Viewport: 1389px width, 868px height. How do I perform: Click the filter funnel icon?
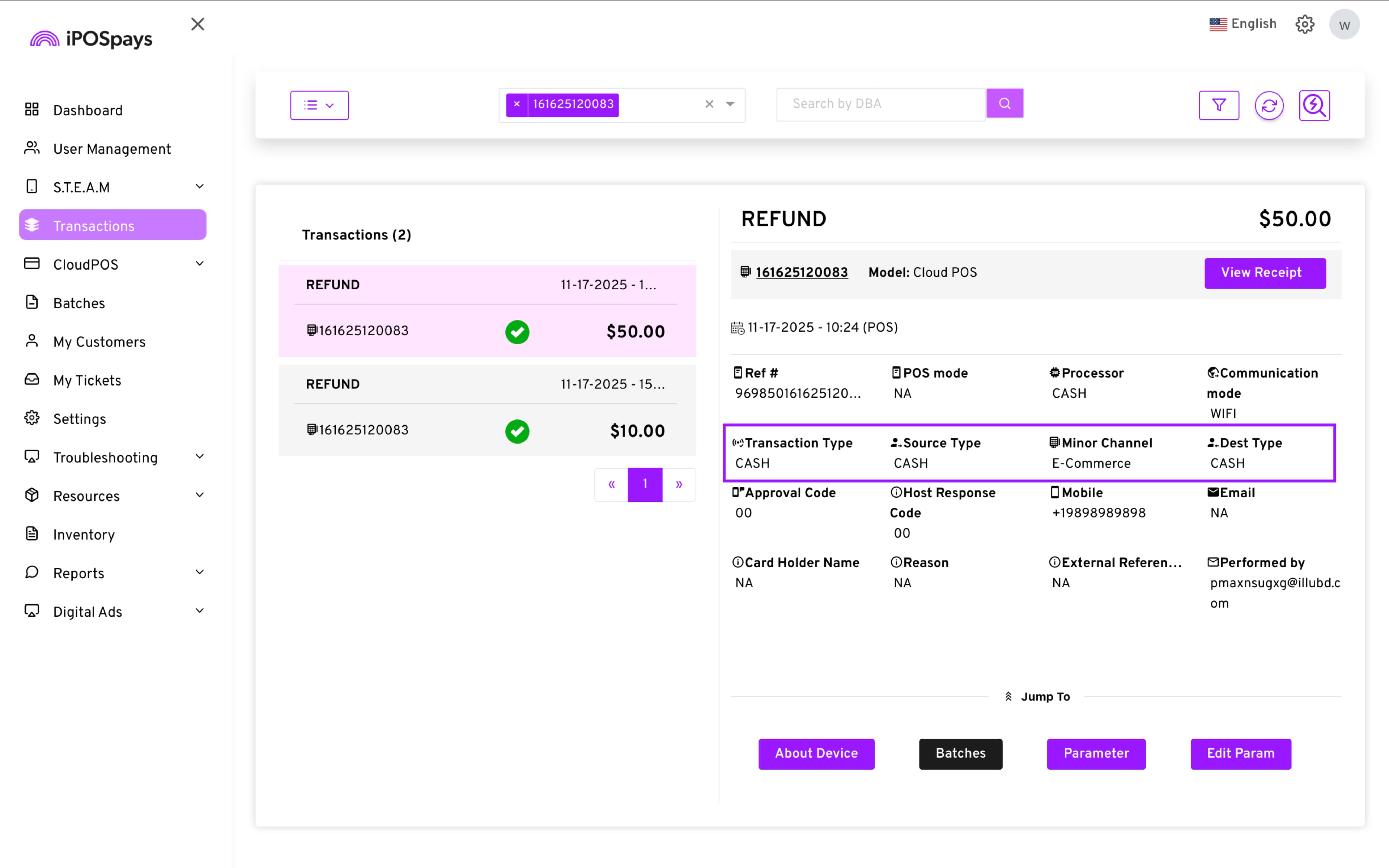coord(1219,105)
